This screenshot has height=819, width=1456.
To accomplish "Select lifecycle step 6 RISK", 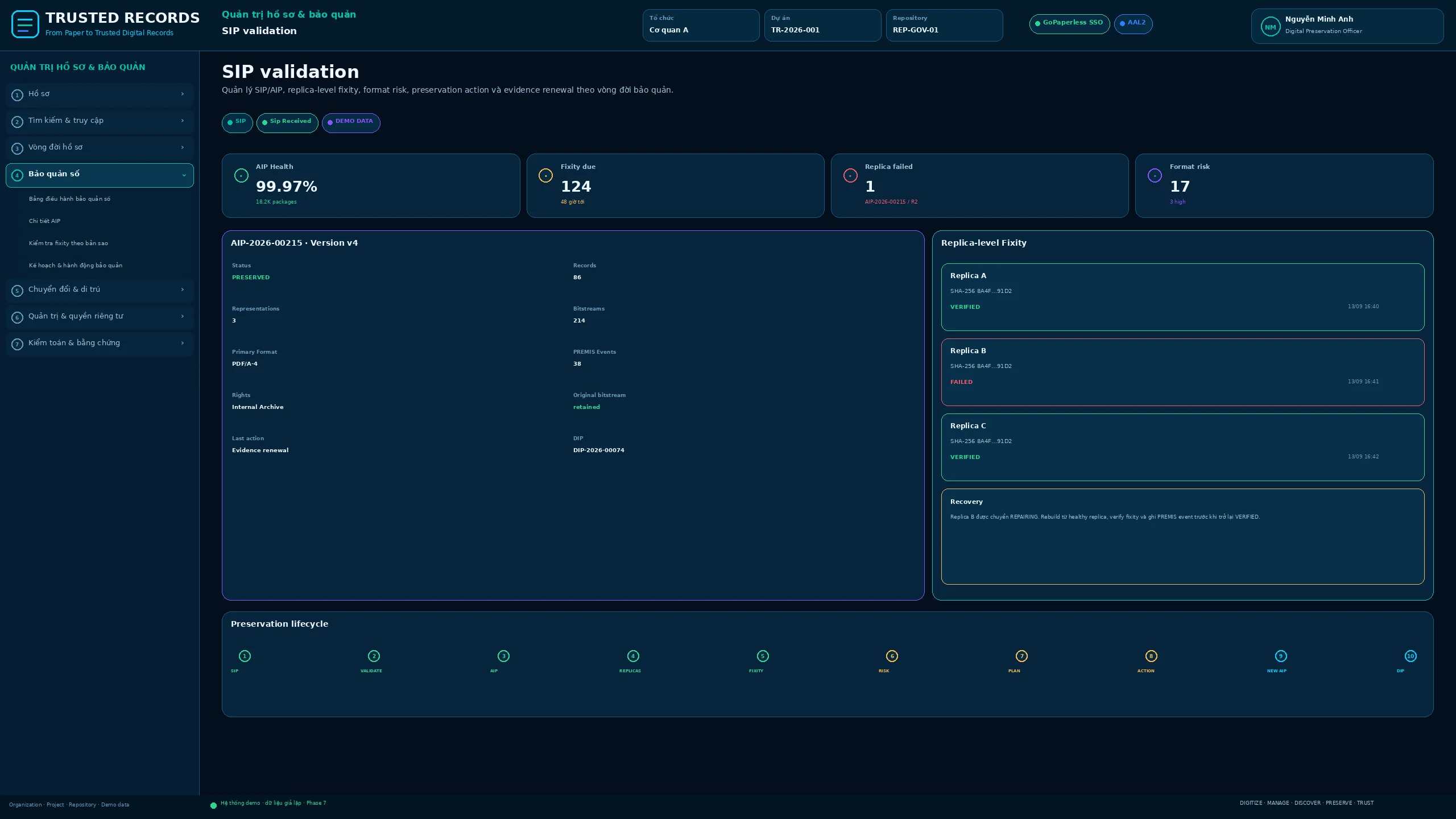I will (892, 656).
